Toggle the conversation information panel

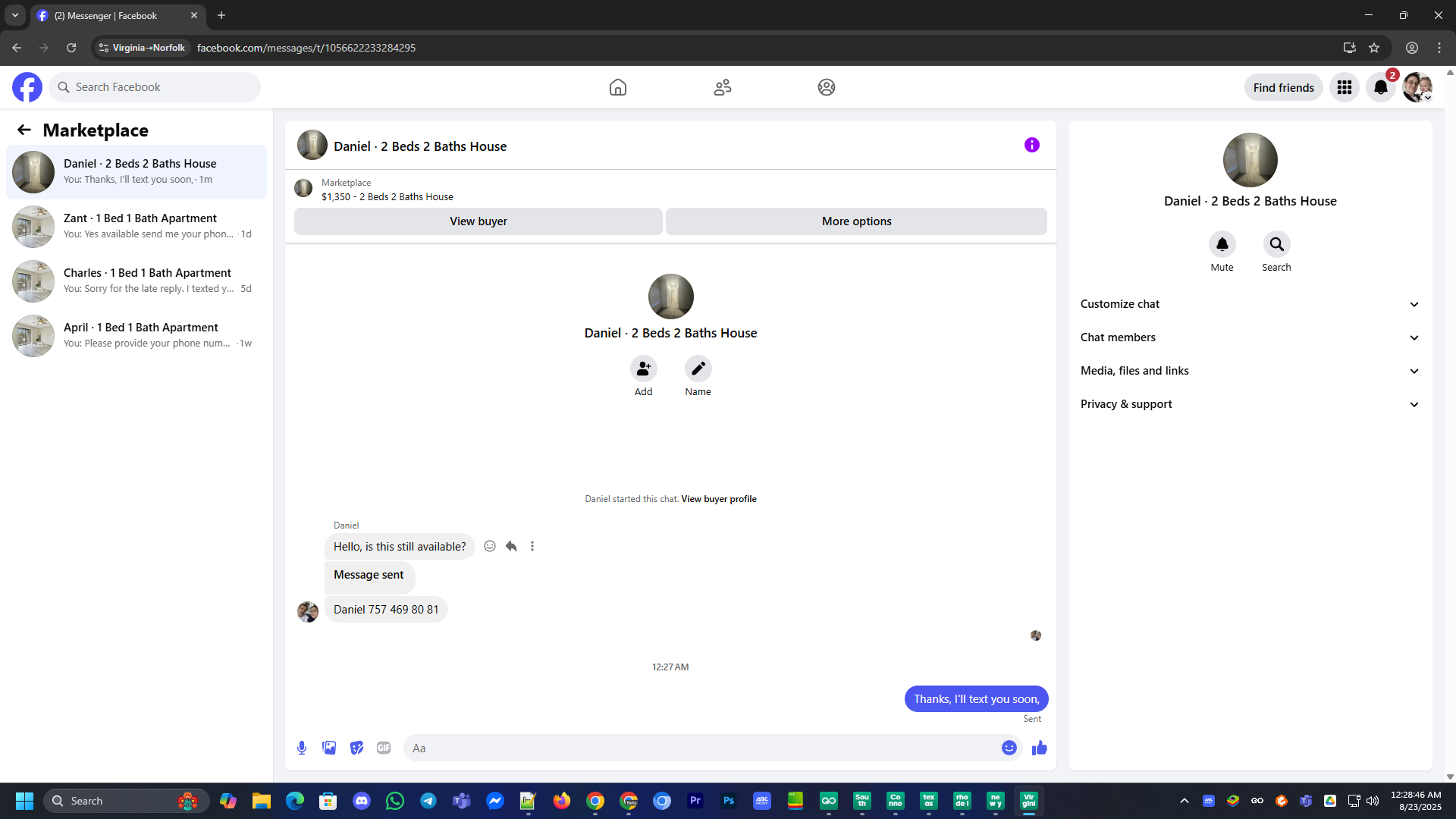[1031, 145]
